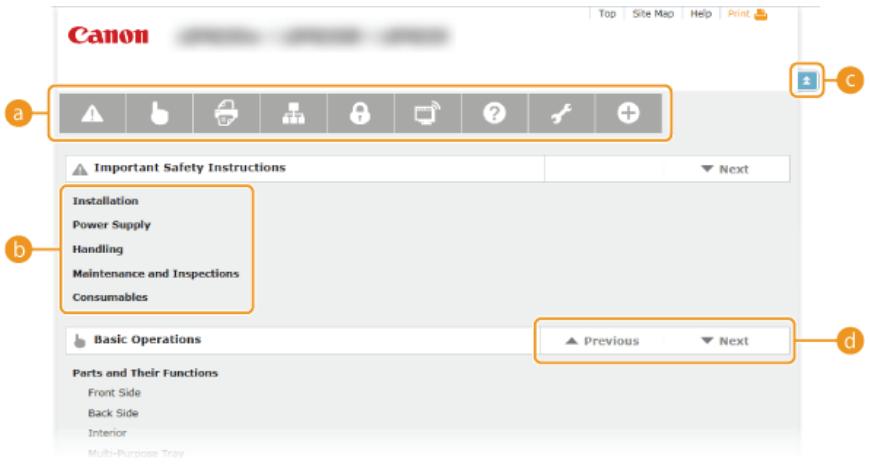The width and height of the screenshot is (870, 465).
Task: Open the Interior subtopic
Action: click(107, 433)
